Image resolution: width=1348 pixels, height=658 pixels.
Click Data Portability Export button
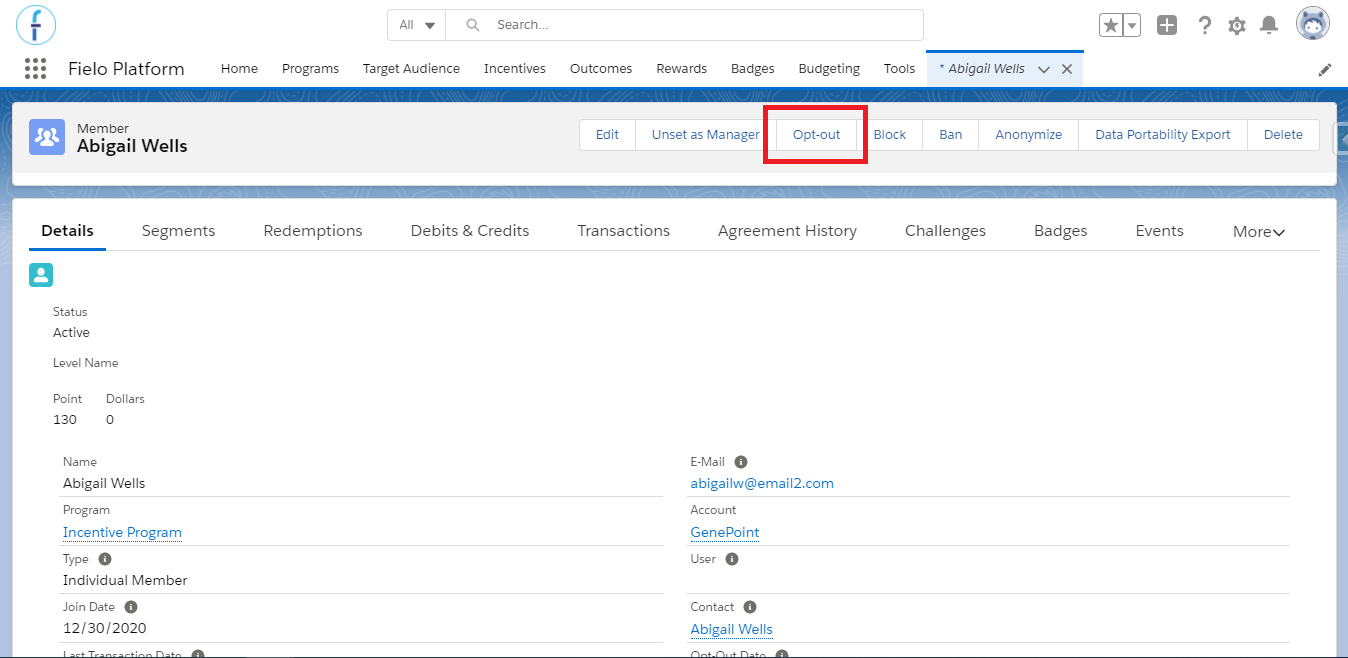point(1163,135)
